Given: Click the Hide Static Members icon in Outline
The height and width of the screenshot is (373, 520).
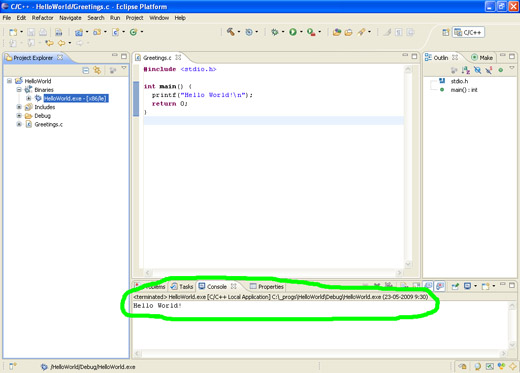Looking at the screenshot, I should tap(489, 70).
